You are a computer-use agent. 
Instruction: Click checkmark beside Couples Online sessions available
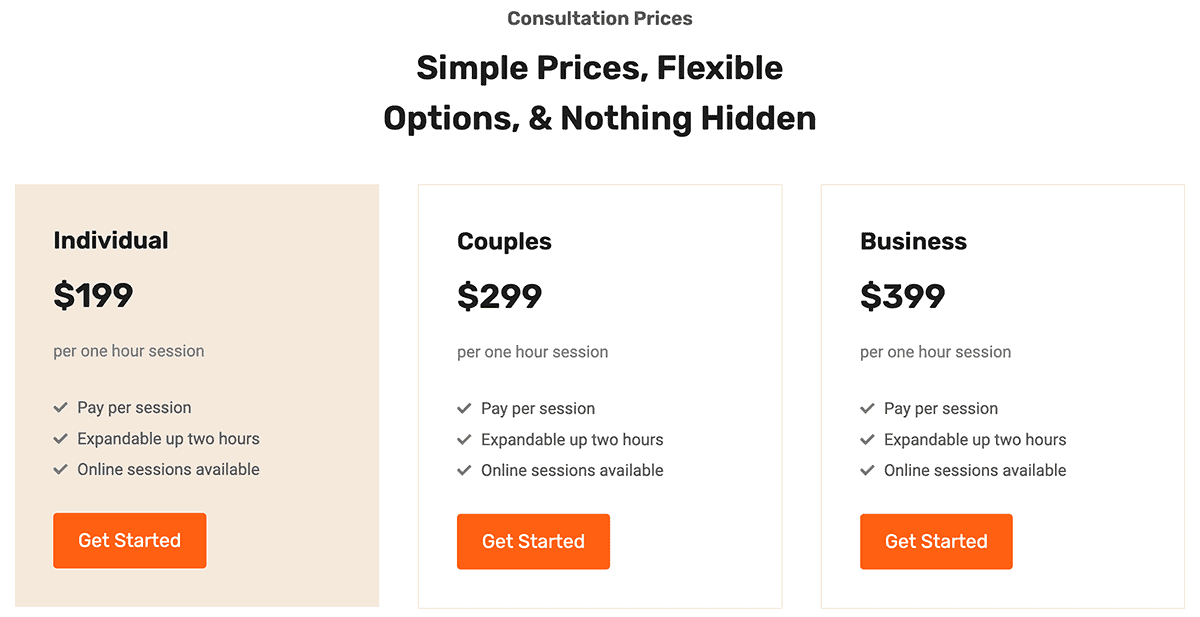(x=464, y=471)
